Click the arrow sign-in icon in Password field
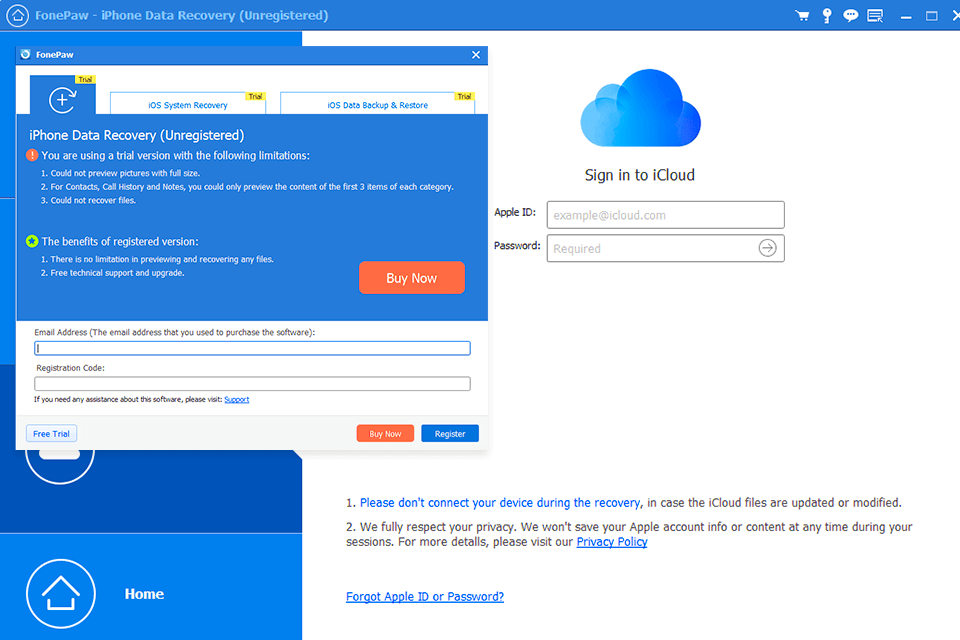Image resolution: width=960 pixels, height=640 pixels. tap(767, 248)
